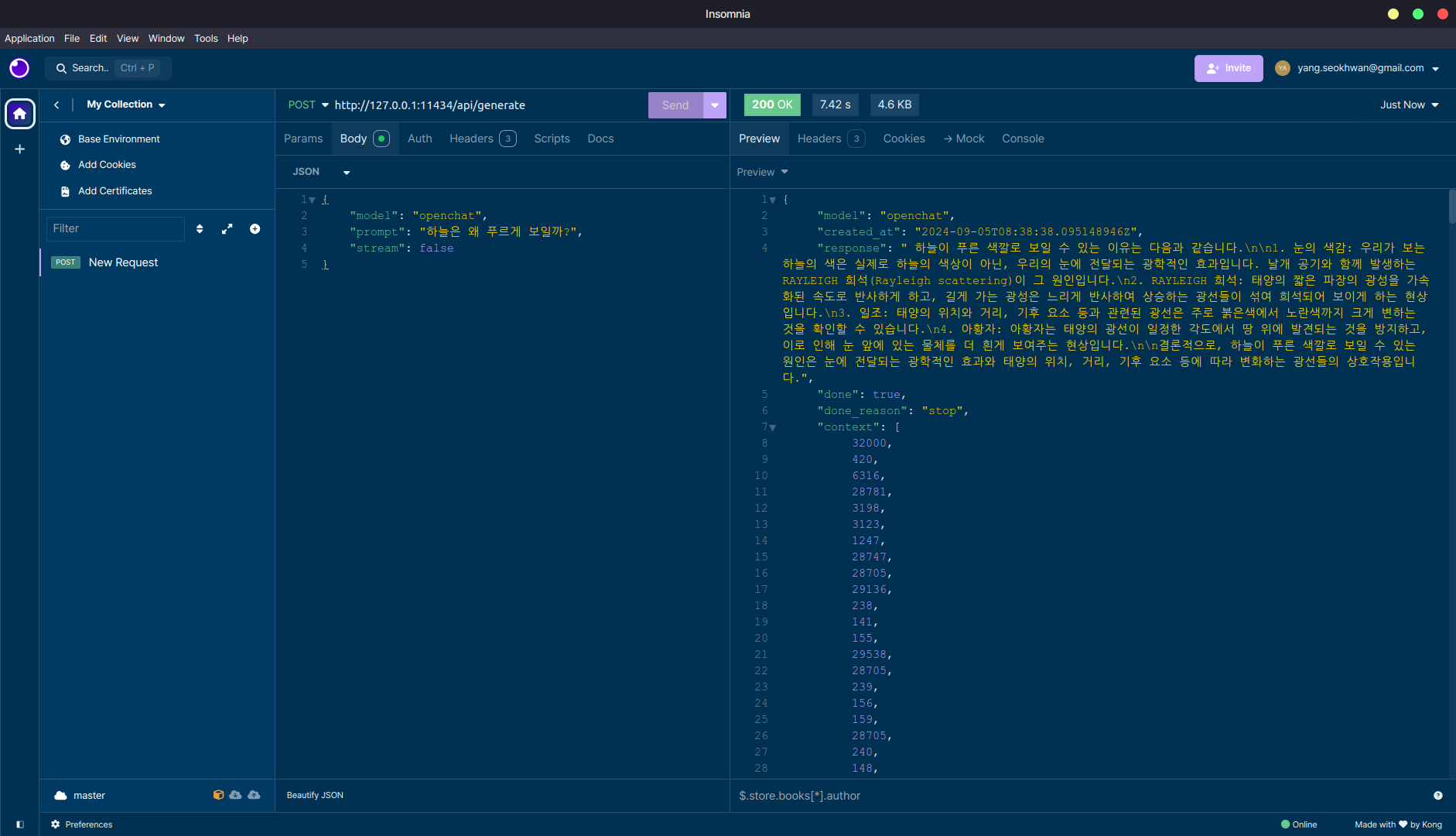Click the Insomnia logo icon
This screenshot has width=1456, height=836.
19,68
